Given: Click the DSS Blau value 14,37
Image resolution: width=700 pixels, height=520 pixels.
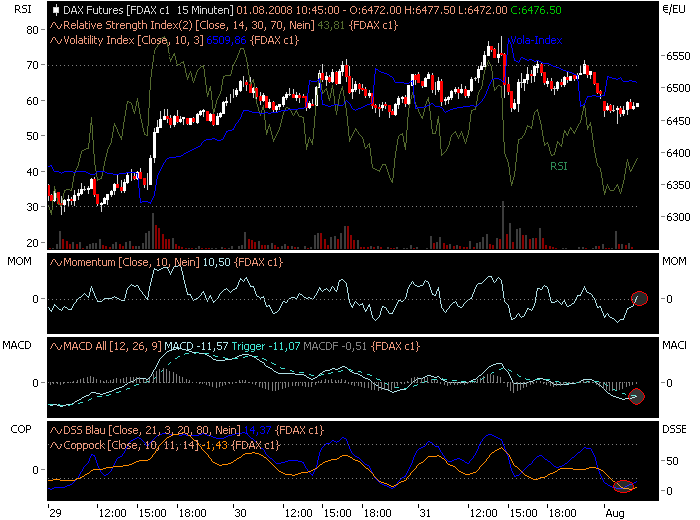Looking at the screenshot, I should [x=258, y=430].
